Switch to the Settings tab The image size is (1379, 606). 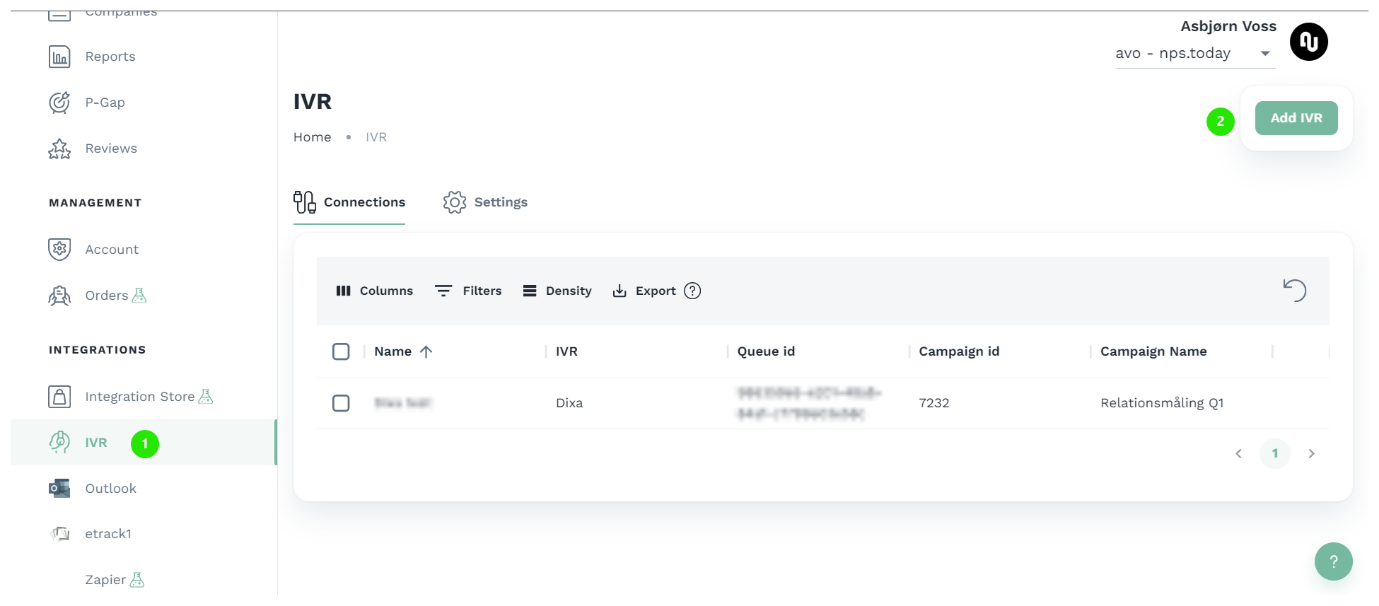click(486, 203)
